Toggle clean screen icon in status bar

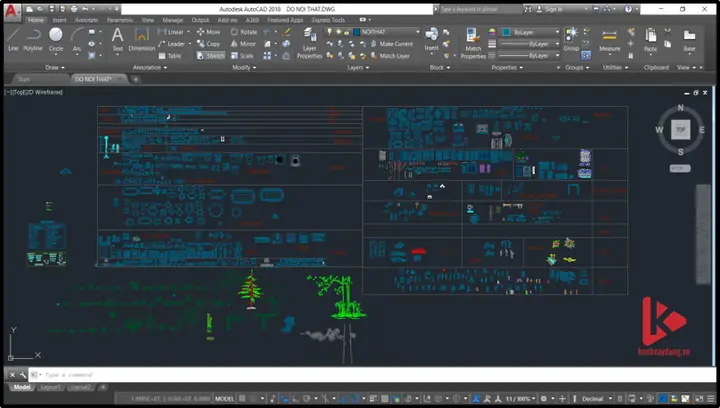click(x=699, y=398)
